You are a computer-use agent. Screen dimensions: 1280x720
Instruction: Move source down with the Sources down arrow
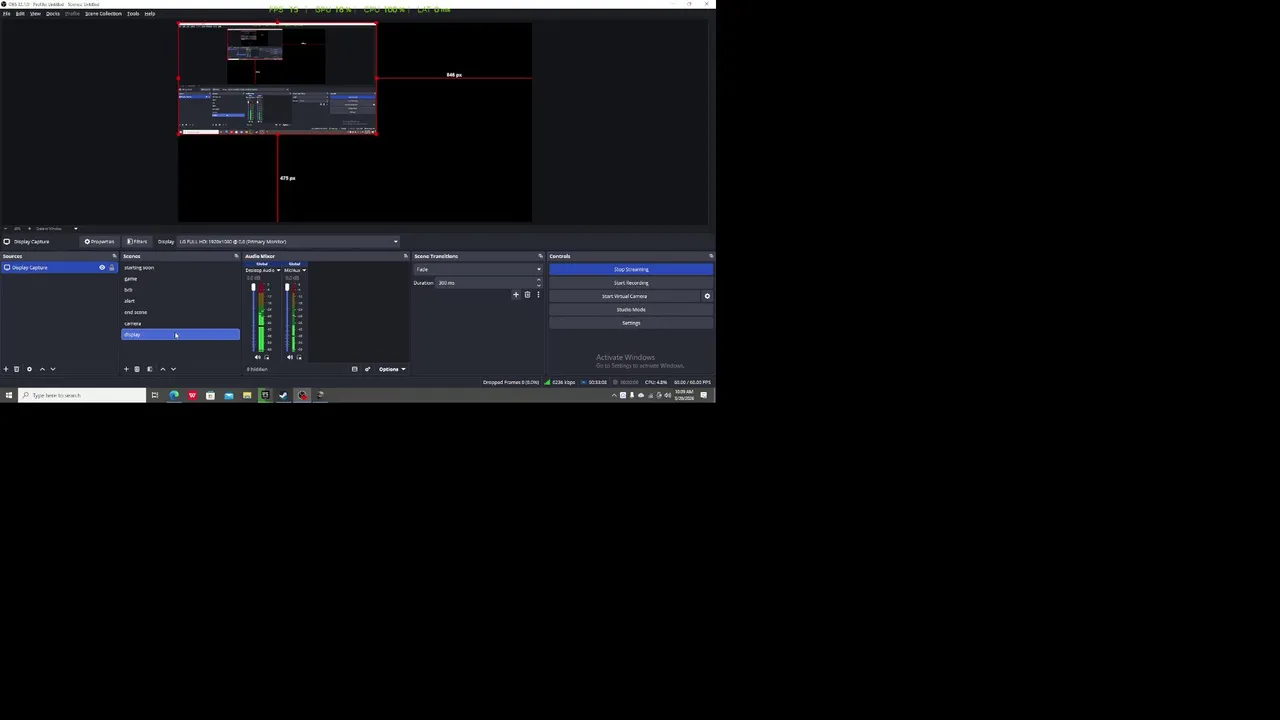point(53,369)
